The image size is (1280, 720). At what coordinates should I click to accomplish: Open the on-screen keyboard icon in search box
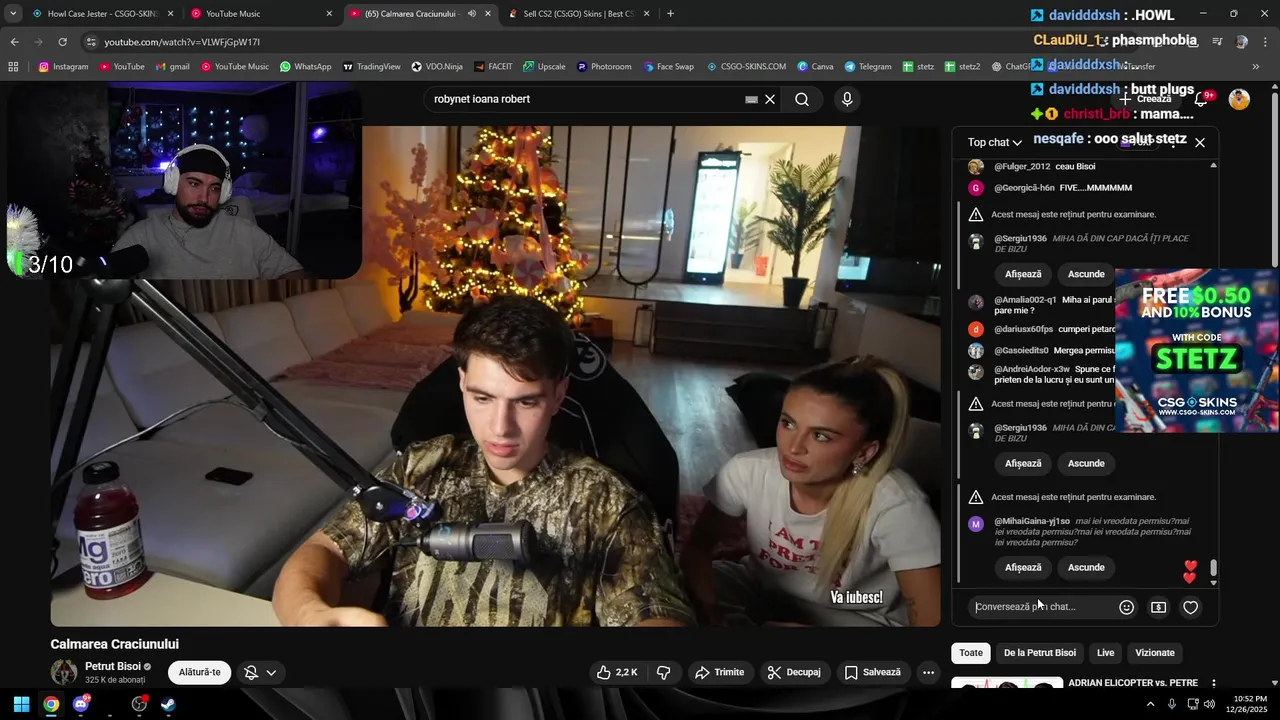[x=751, y=100]
